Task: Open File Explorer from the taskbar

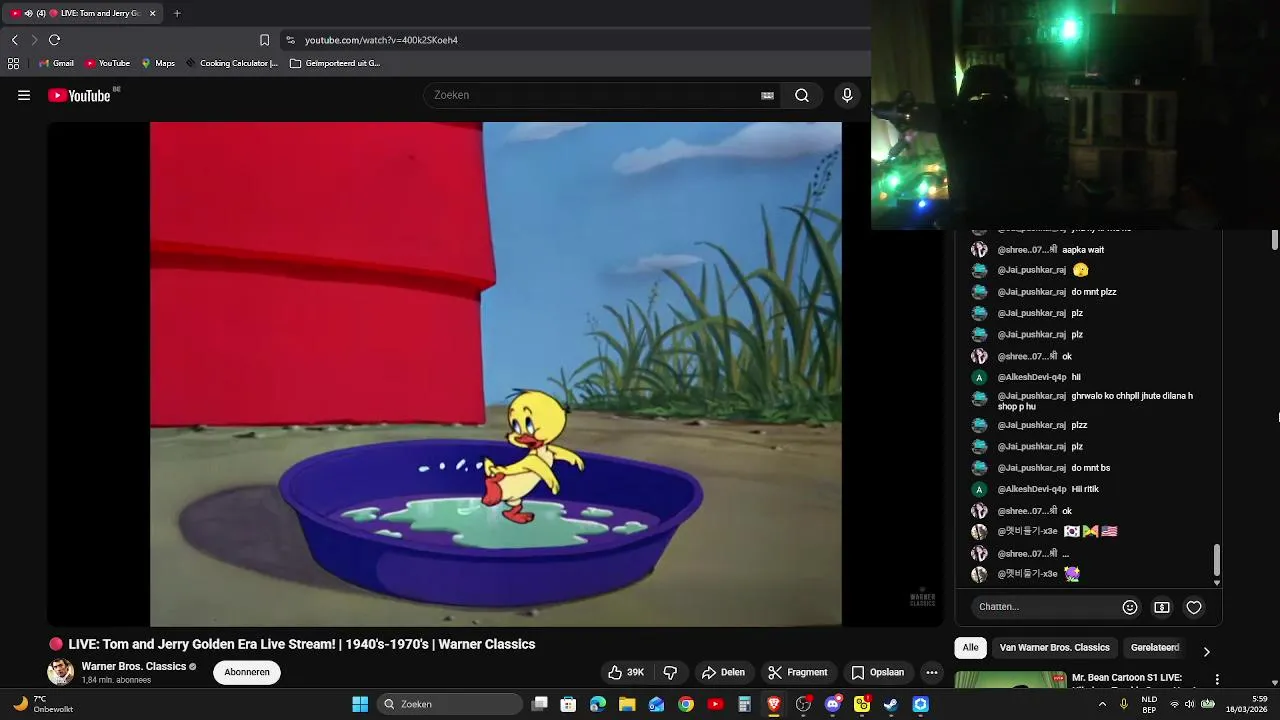Action: (x=627, y=704)
